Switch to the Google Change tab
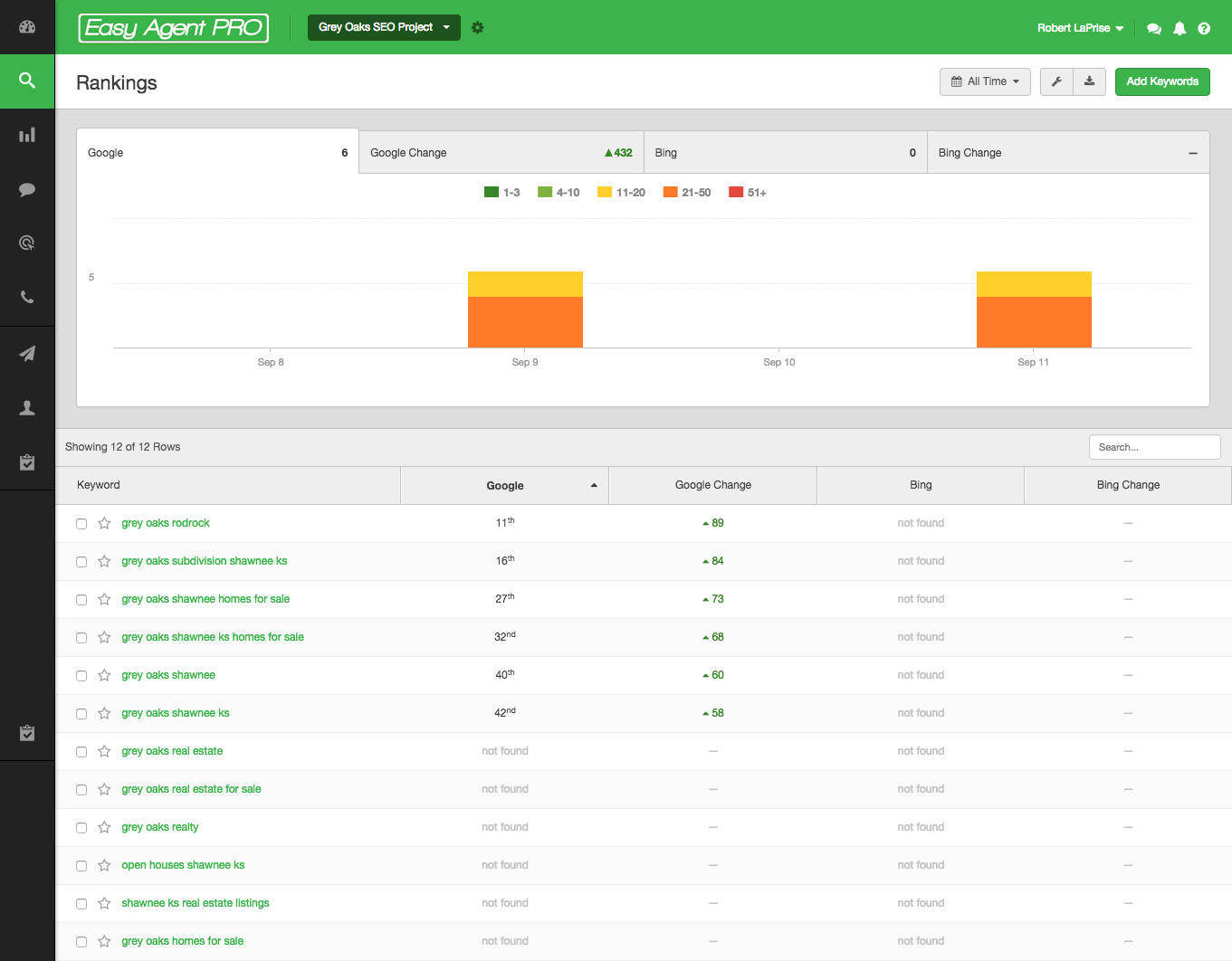This screenshot has height=961, width=1232. pyautogui.click(x=501, y=152)
